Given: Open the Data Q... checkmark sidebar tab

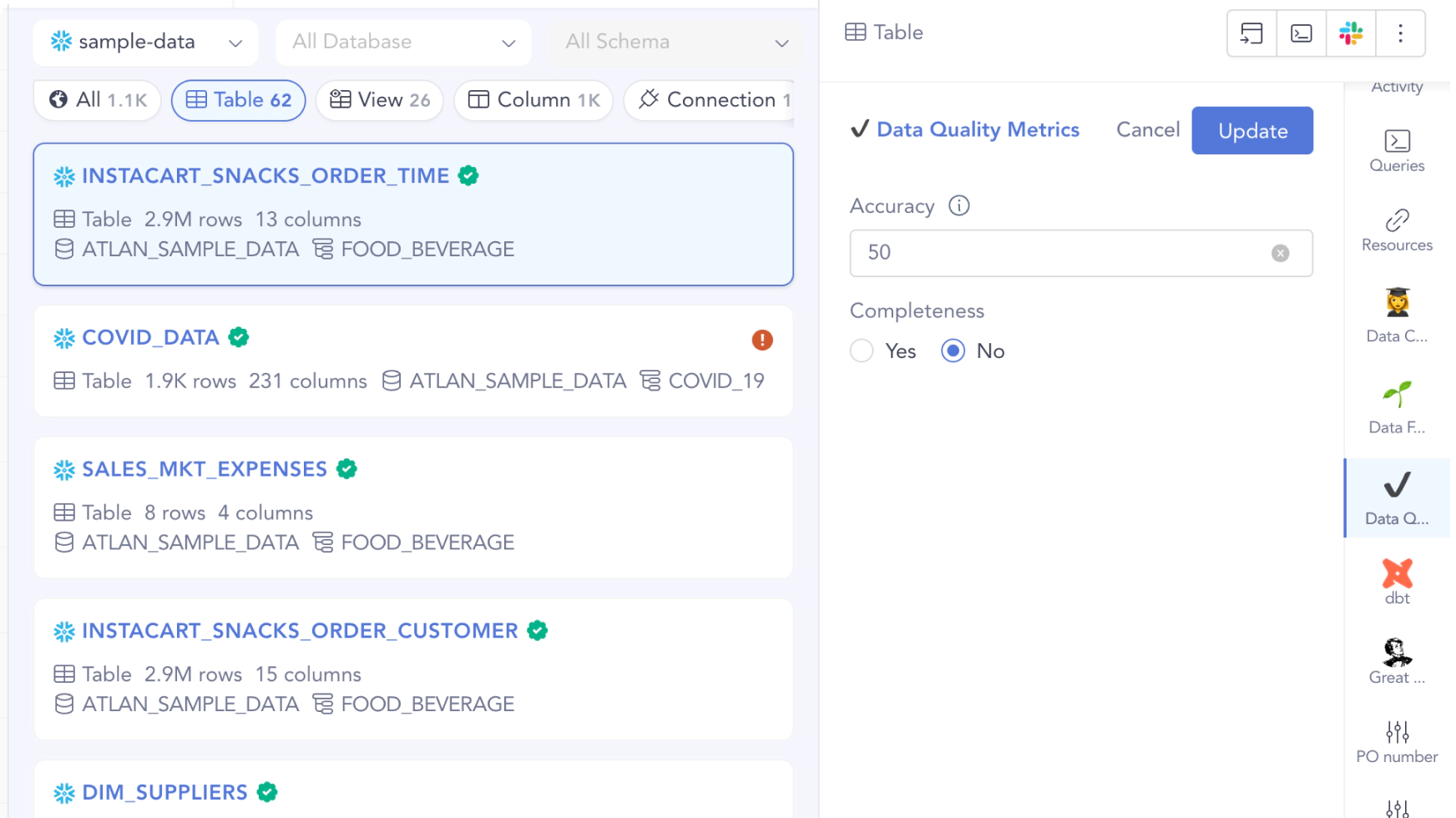Looking at the screenshot, I should click(1397, 498).
